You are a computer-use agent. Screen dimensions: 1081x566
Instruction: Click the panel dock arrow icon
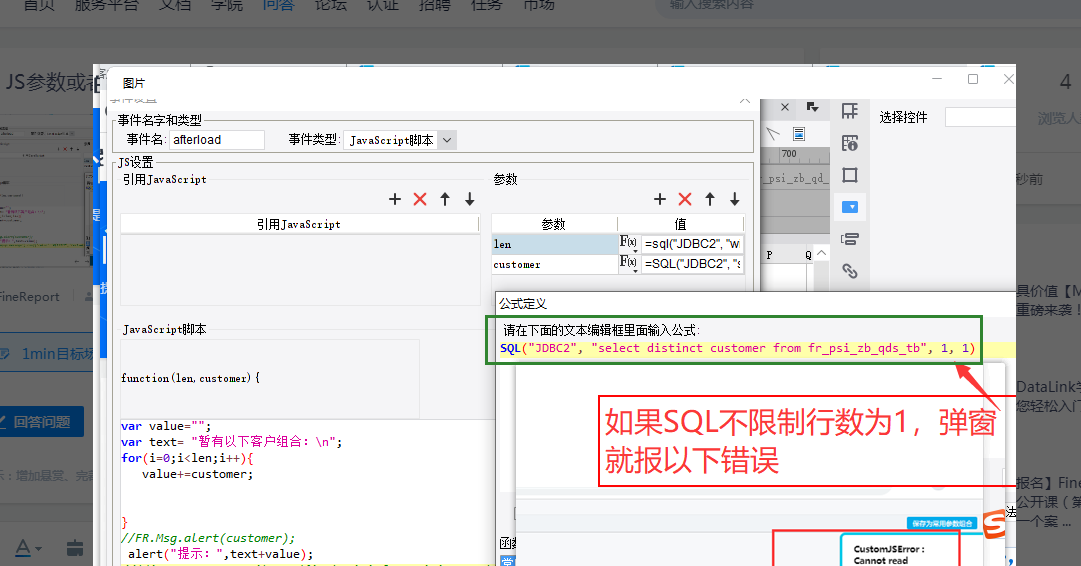coord(812,107)
